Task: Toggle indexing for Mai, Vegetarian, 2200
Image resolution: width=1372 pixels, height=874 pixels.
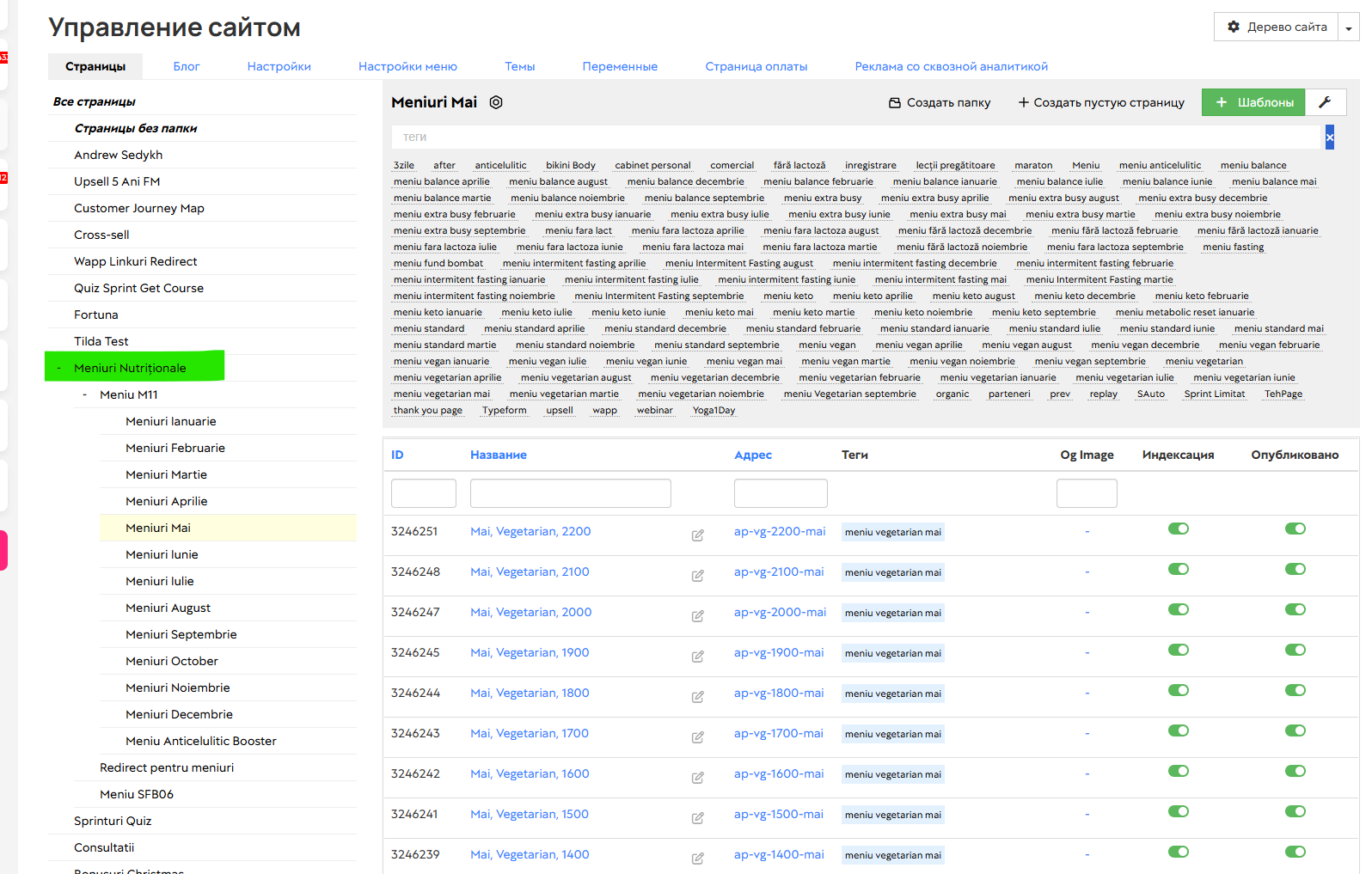Action: tap(1179, 529)
